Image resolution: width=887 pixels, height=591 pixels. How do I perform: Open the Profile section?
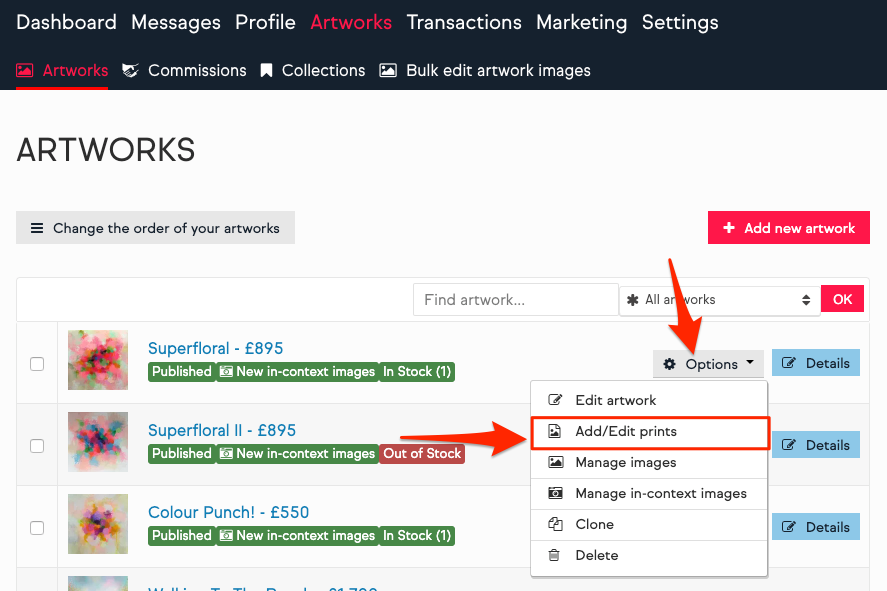point(265,22)
